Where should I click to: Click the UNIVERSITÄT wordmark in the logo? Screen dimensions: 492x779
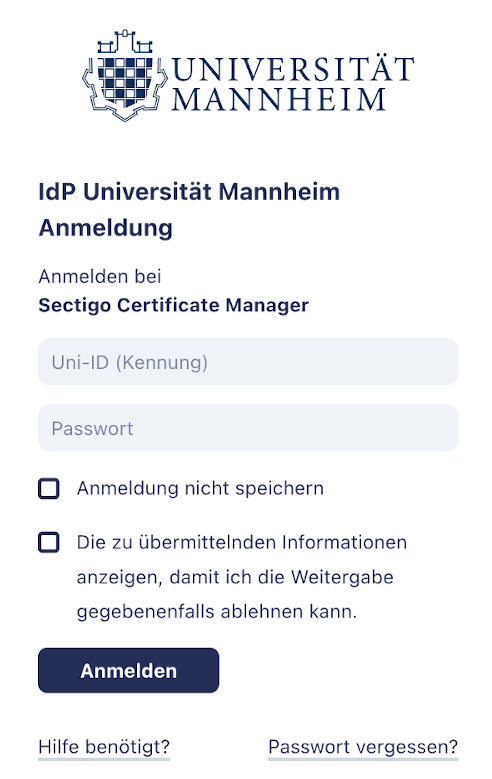(293, 69)
